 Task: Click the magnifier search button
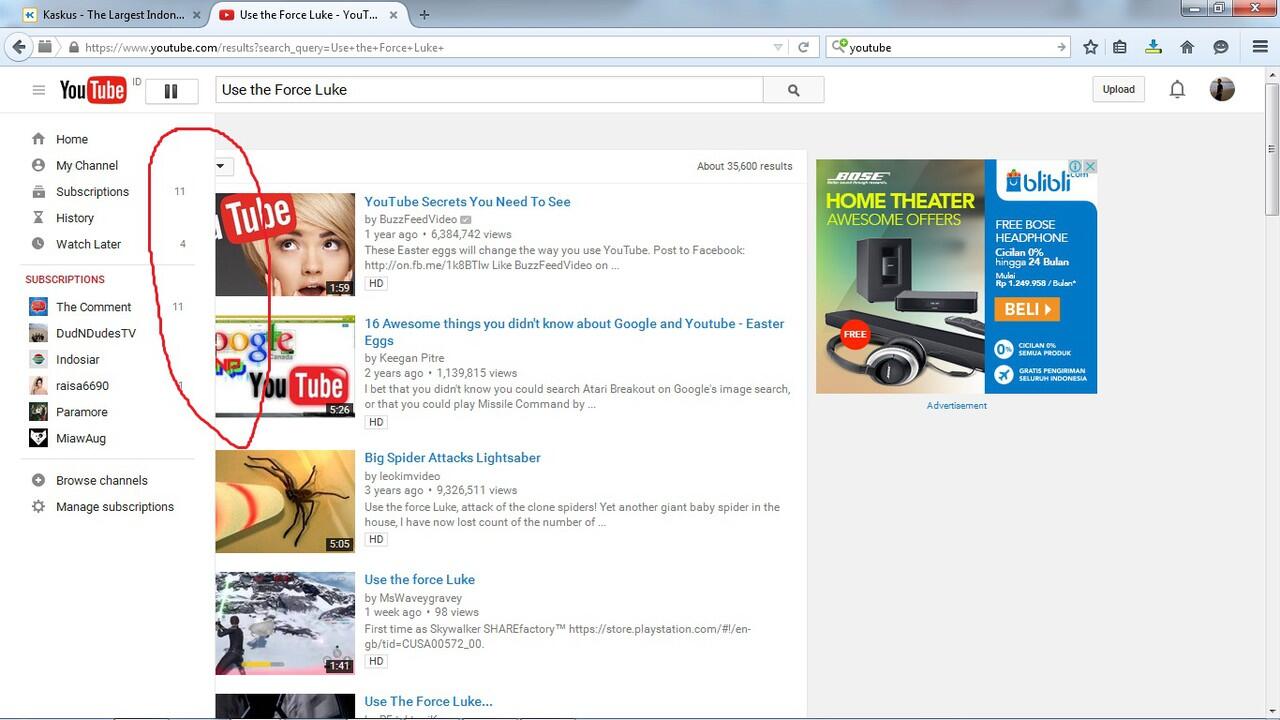793,90
